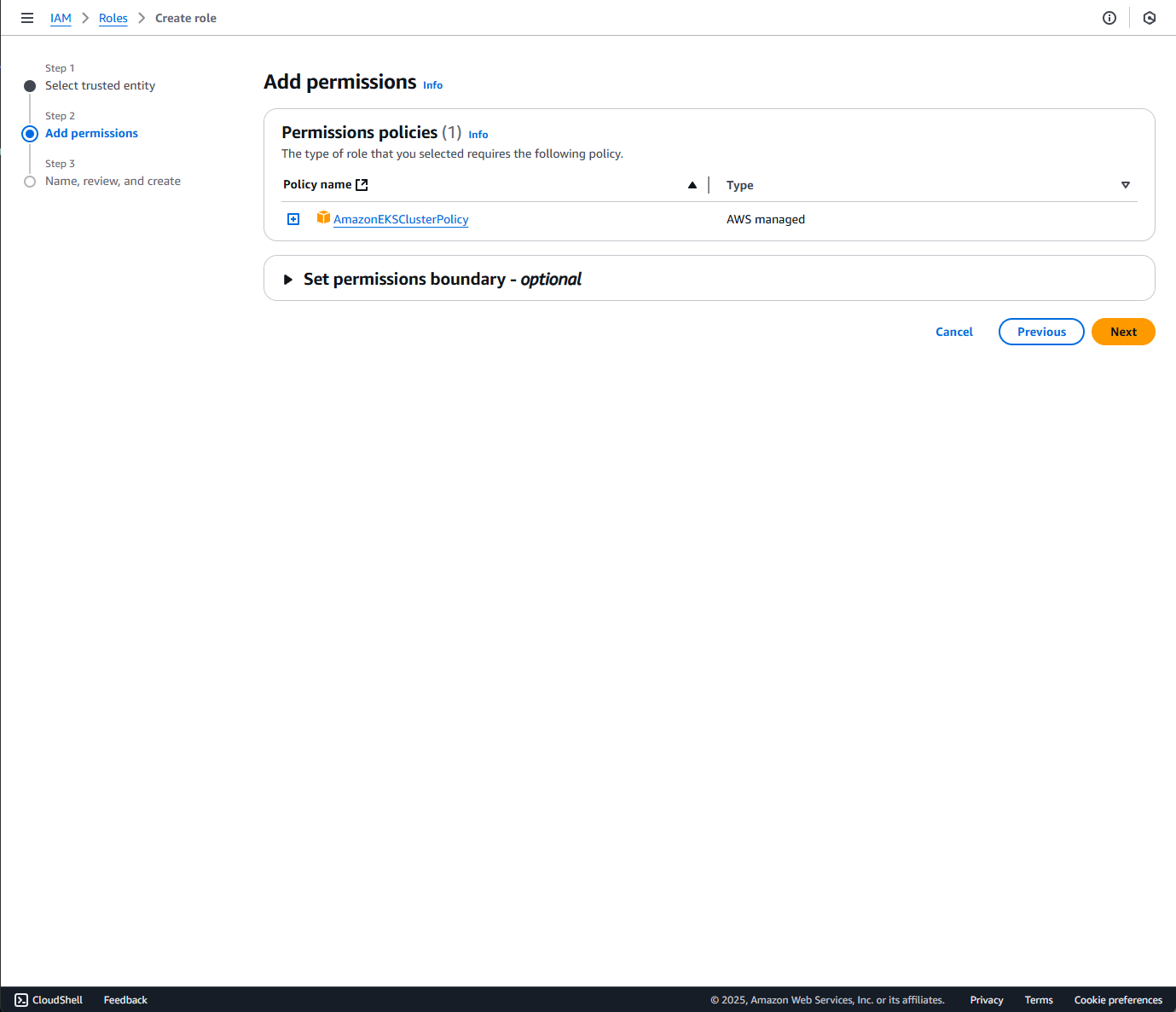Expand the AmazonEKSClusterPolicy row details

pos(293,219)
